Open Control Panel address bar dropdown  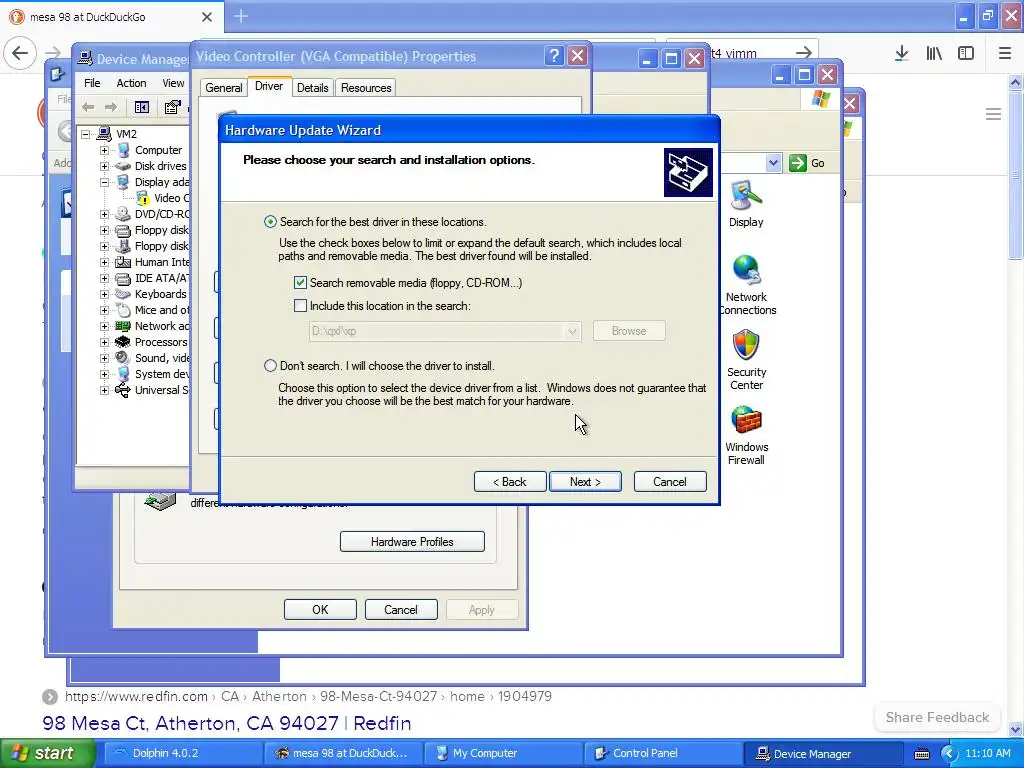[773, 163]
